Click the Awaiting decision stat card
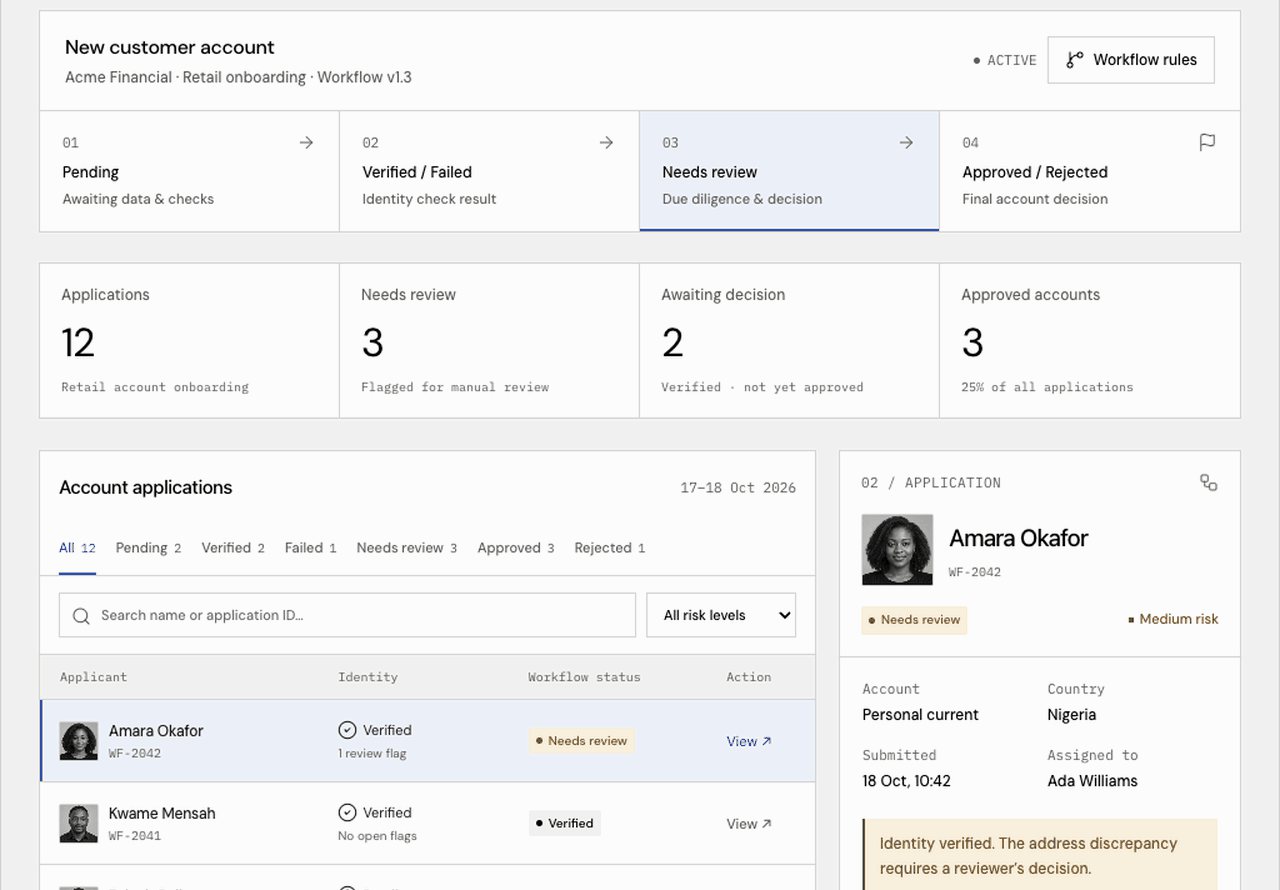Image resolution: width=1280 pixels, height=890 pixels. coord(789,341)
